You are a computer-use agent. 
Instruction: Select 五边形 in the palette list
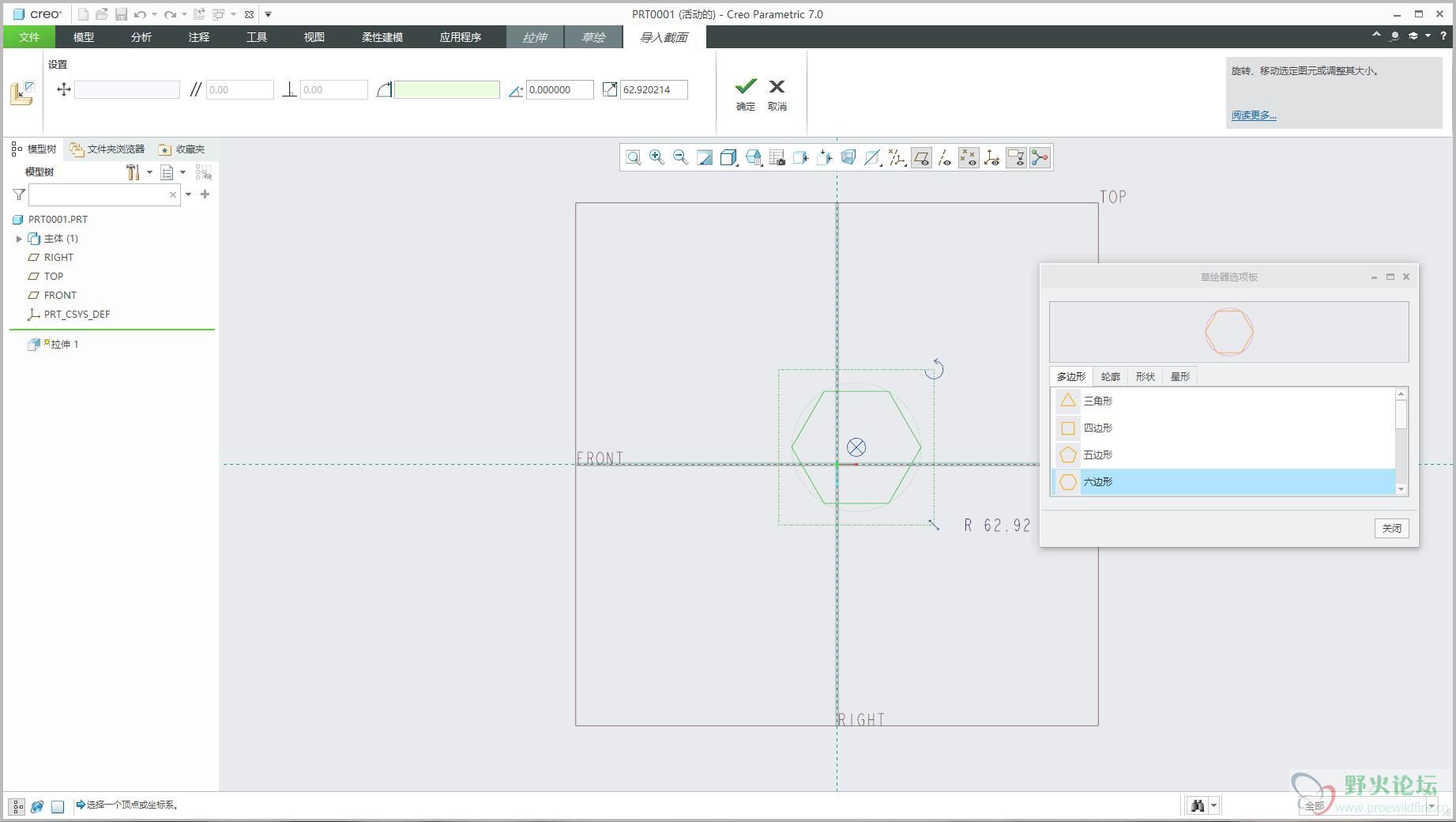[x=1223, y=454]
